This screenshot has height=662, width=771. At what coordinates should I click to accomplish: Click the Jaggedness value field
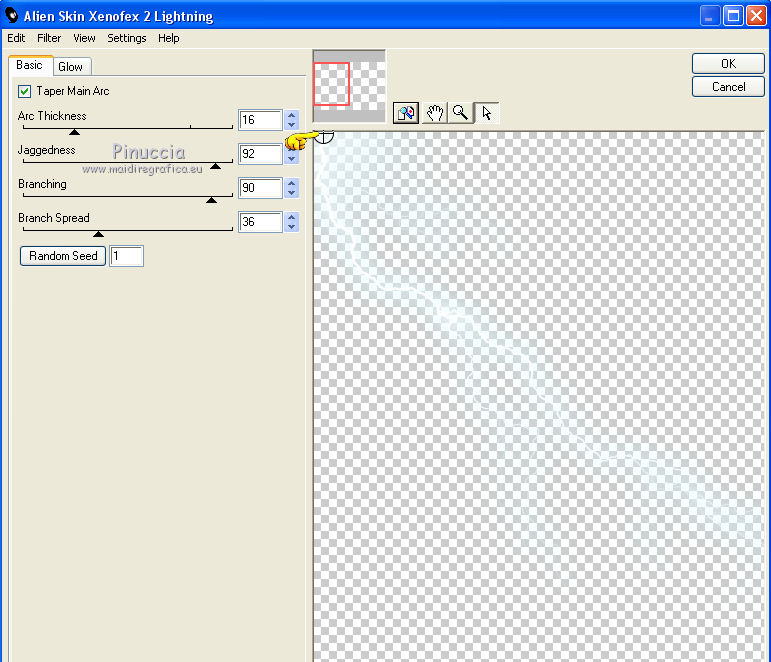260,154
